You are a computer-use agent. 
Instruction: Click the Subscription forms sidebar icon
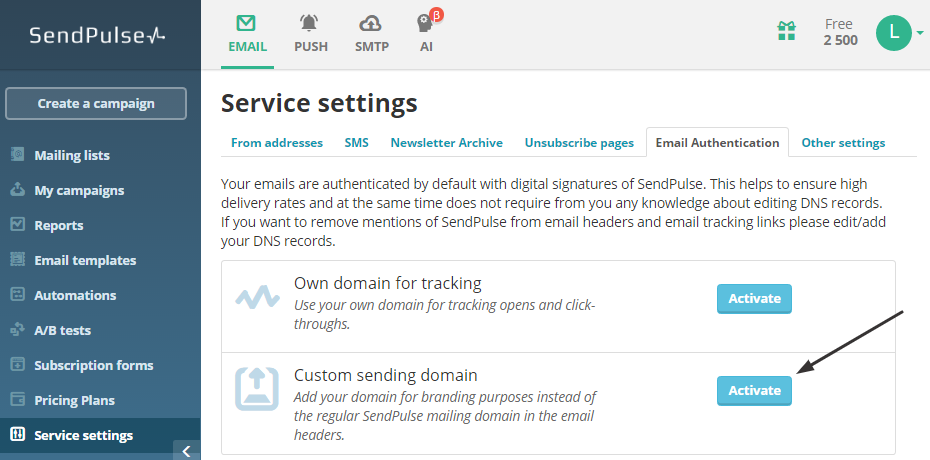pos(18,365)
